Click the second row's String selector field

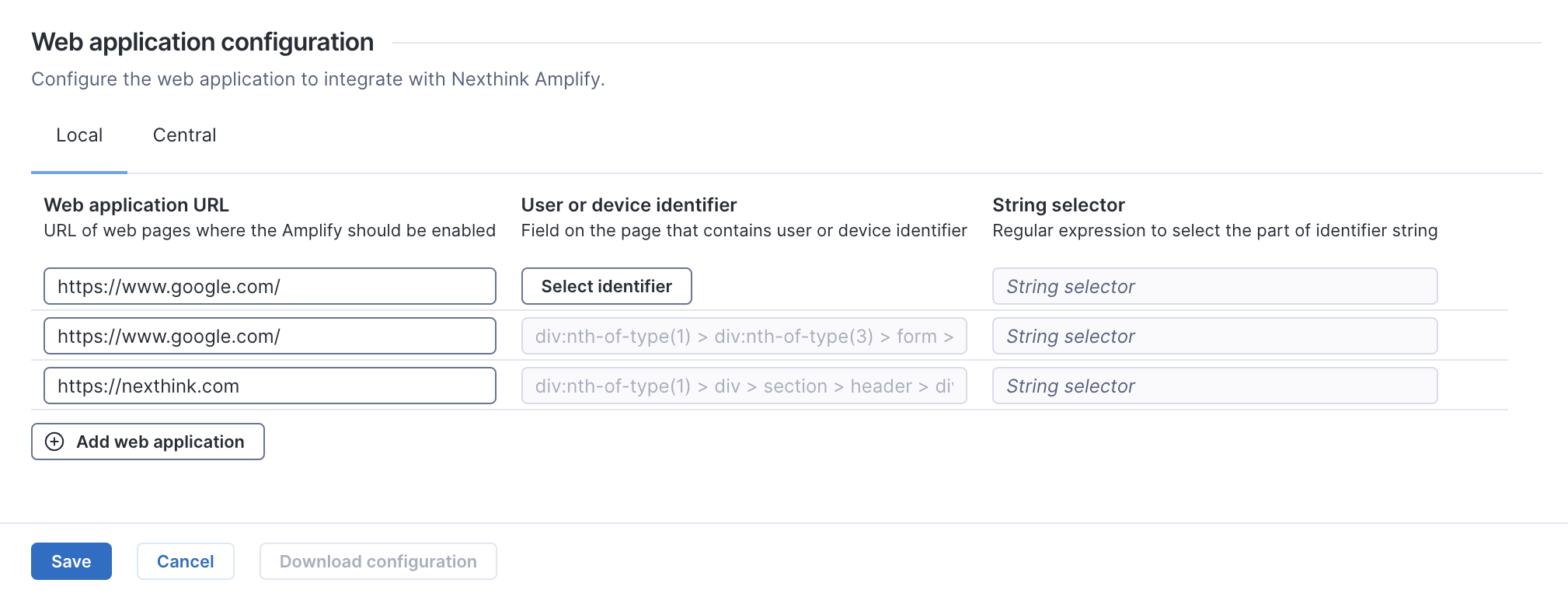point(1214,336)
